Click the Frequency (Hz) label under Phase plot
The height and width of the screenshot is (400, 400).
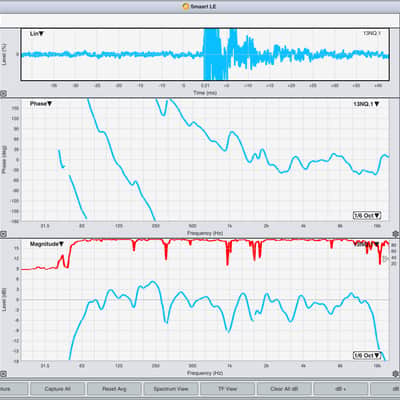[205, 233]
